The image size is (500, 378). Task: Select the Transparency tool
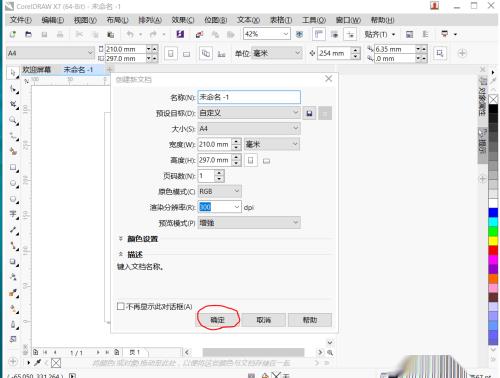tap(13, 277)
